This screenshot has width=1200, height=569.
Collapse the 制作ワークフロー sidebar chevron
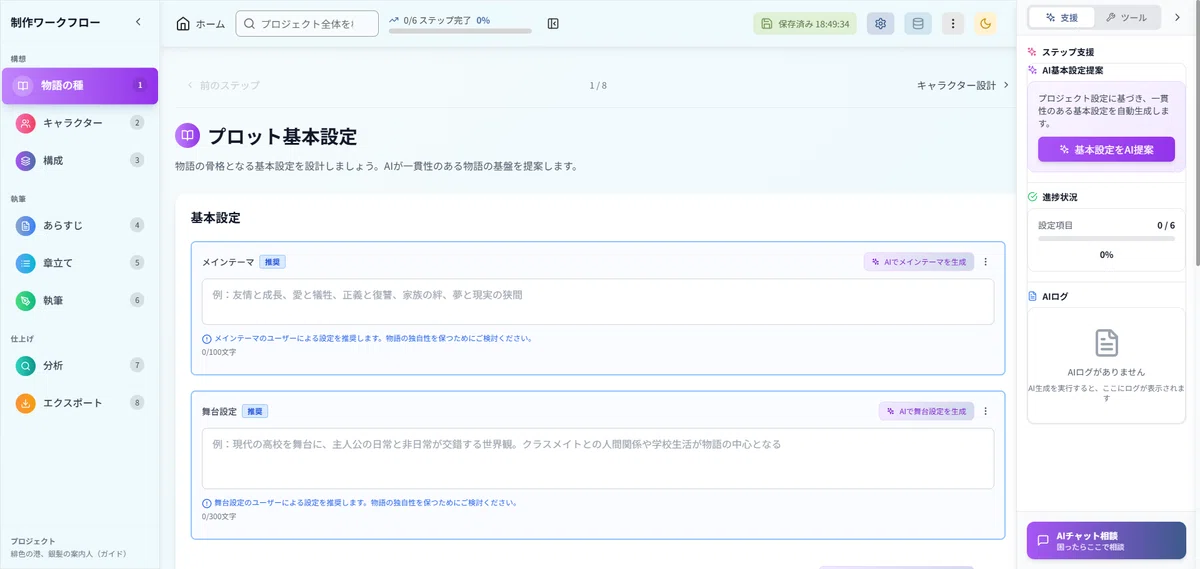pyautogui.click(x=138, y=22)
